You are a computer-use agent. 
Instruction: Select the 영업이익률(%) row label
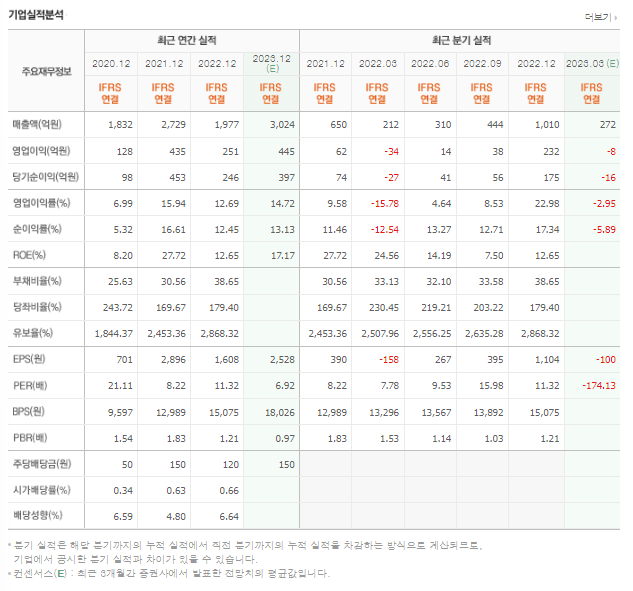(42, 203)
